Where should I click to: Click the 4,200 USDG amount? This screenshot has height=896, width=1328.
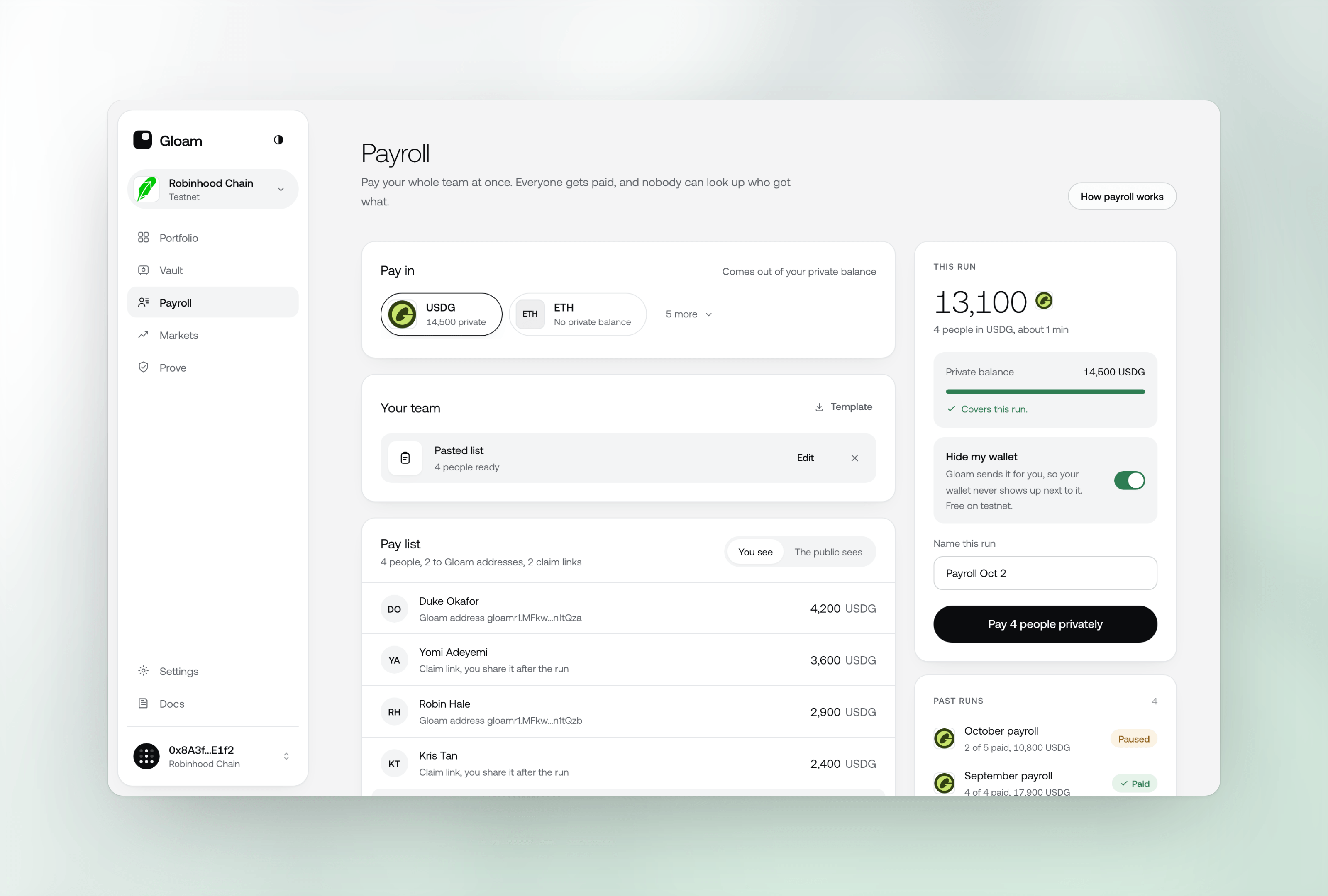click(843, 609)
